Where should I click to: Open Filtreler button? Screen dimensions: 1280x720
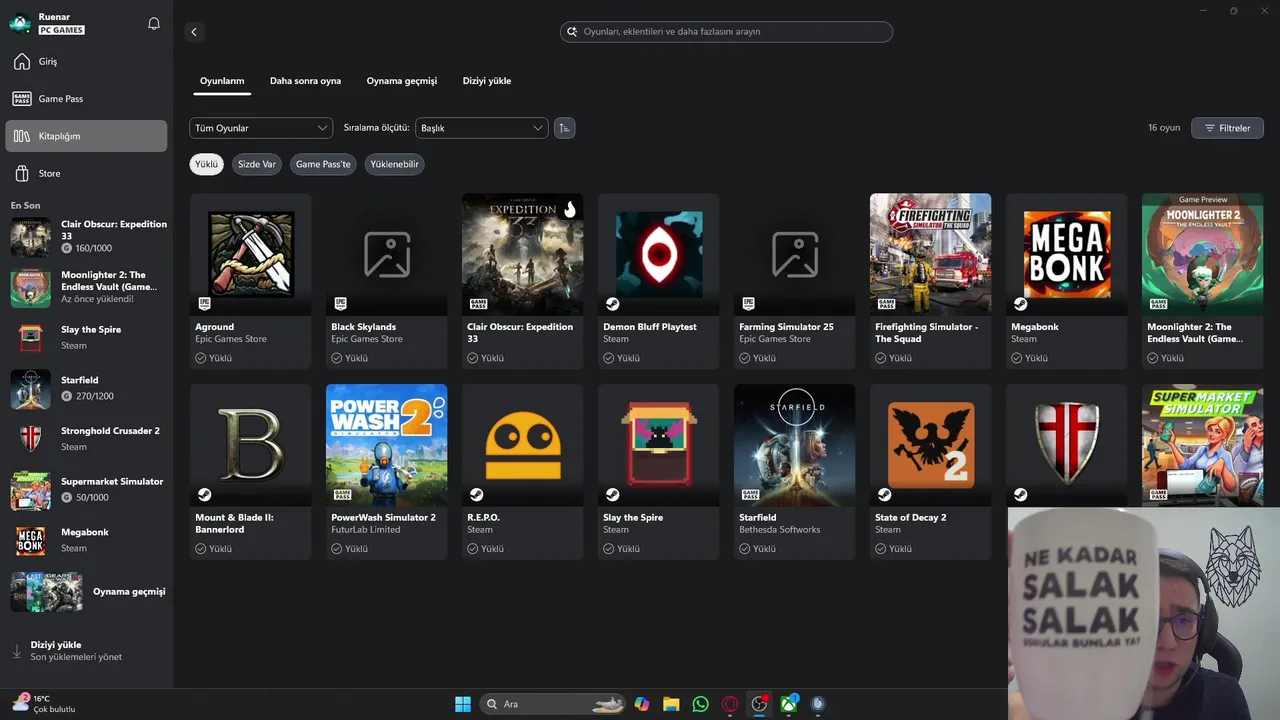1227,128
